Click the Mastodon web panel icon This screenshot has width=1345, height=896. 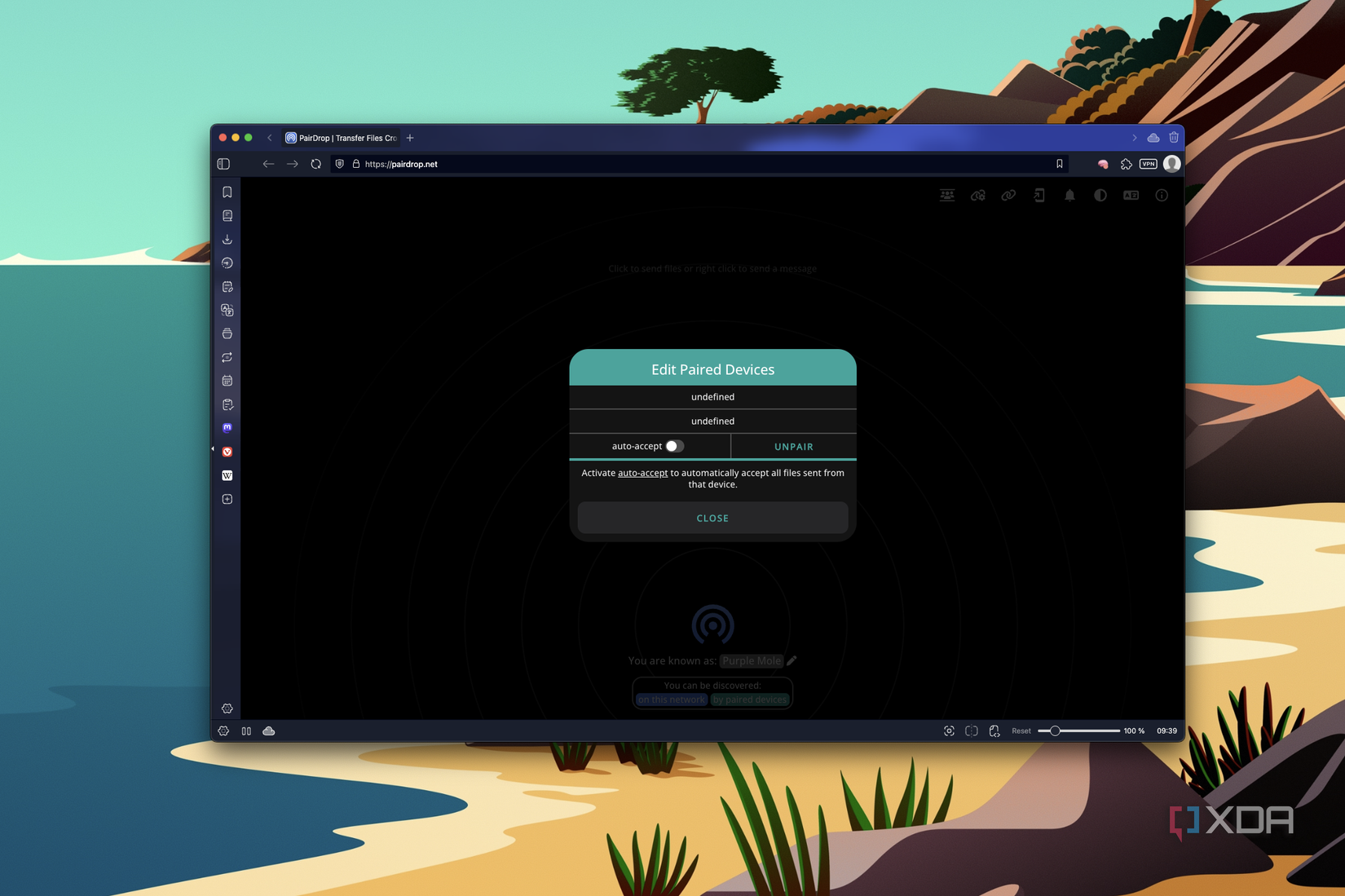tap(227, 427)
